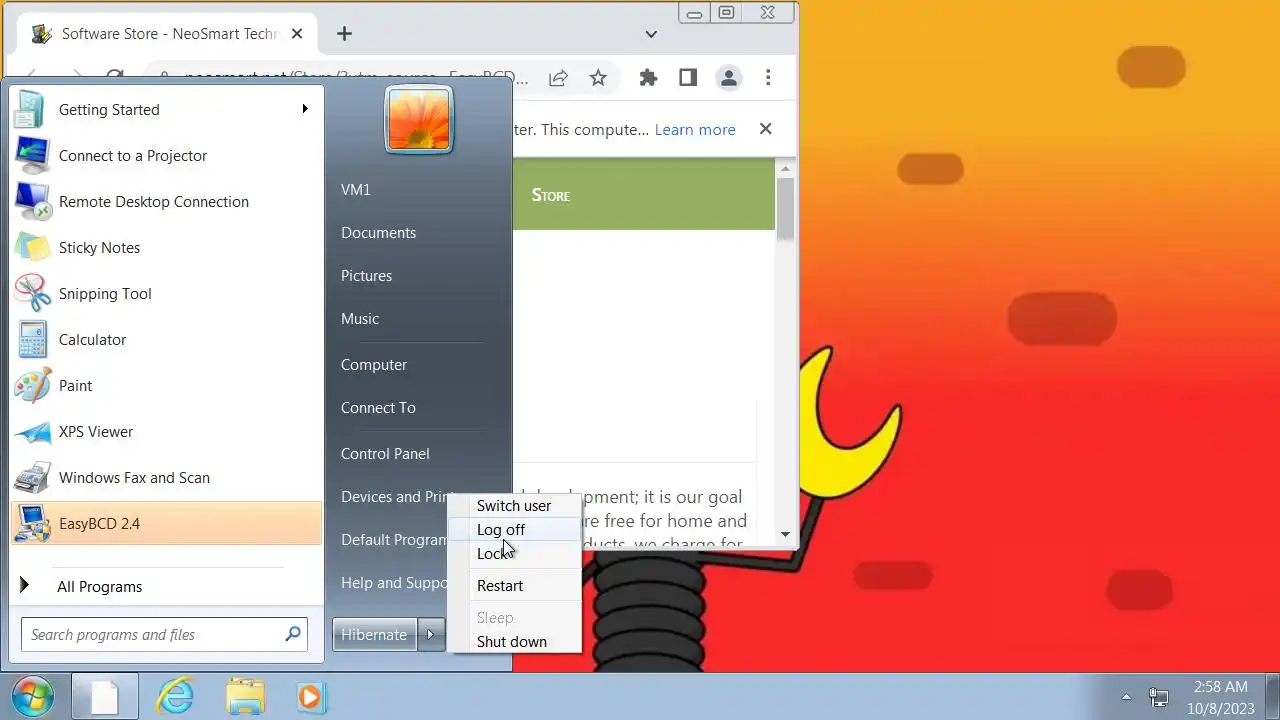Screen dimensions: 1280x720
Task: Click the page scrollbar thumb
Action: (x=785, y=209)
